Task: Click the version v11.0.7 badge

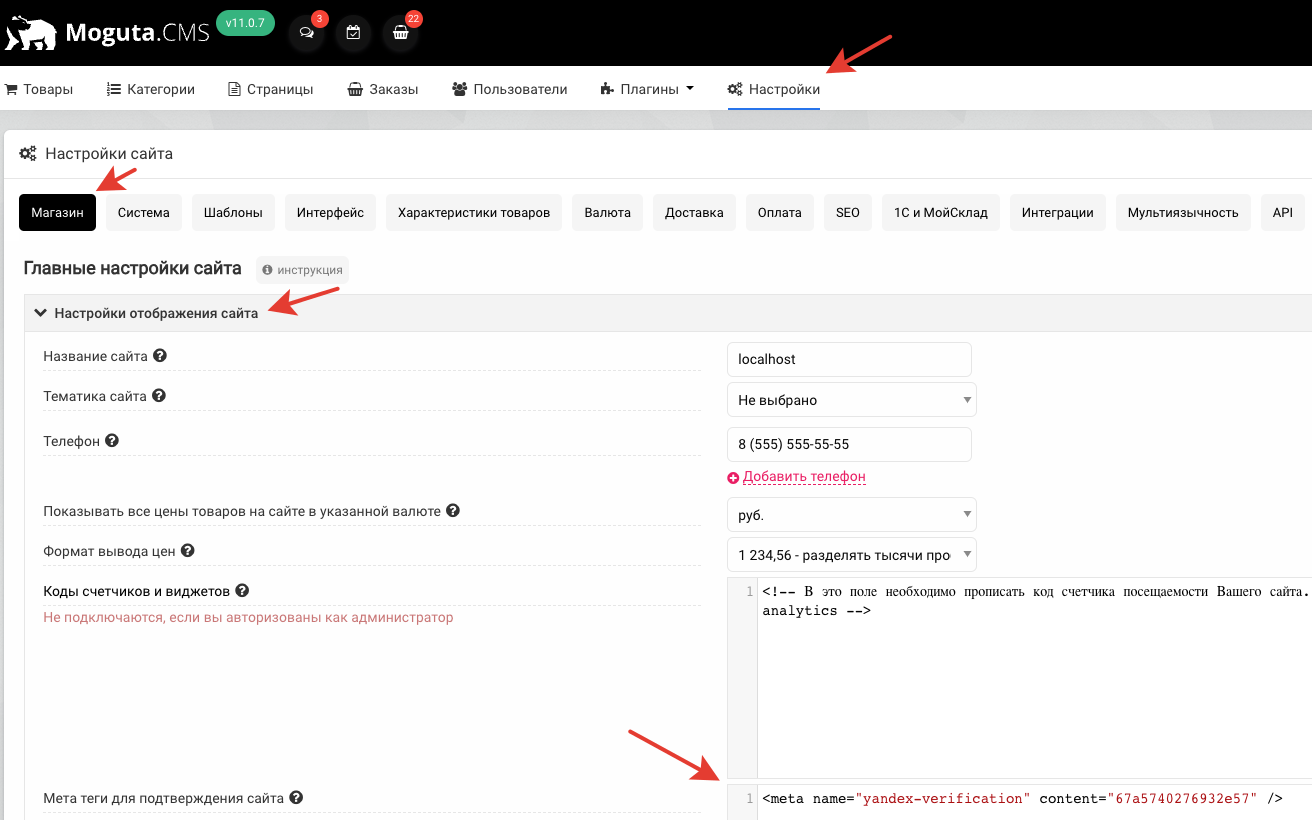Action: point(245,22)
